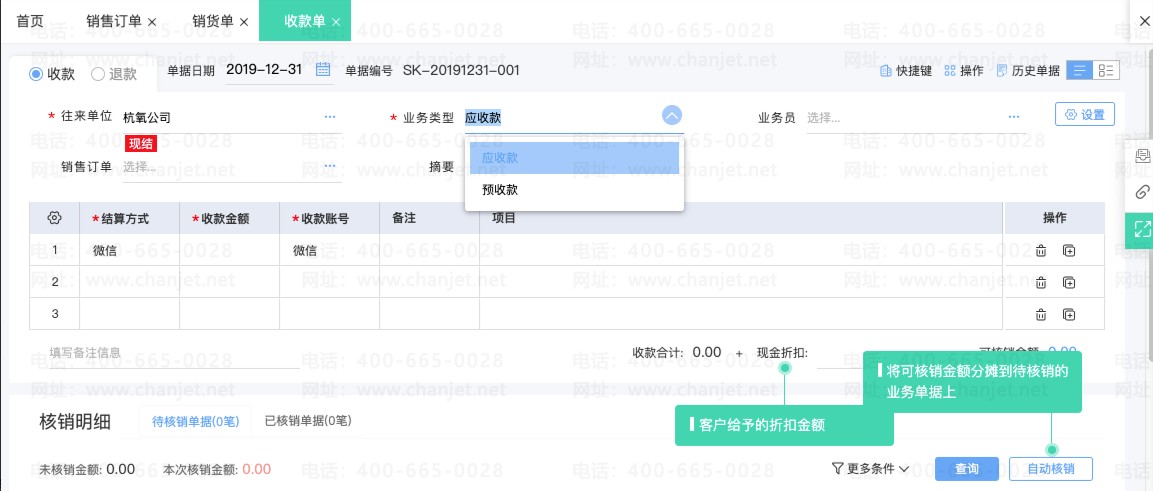Click row 1 收款金额 cell
1153x491 pixels.
pyautogui.click(x=229, y=251)
